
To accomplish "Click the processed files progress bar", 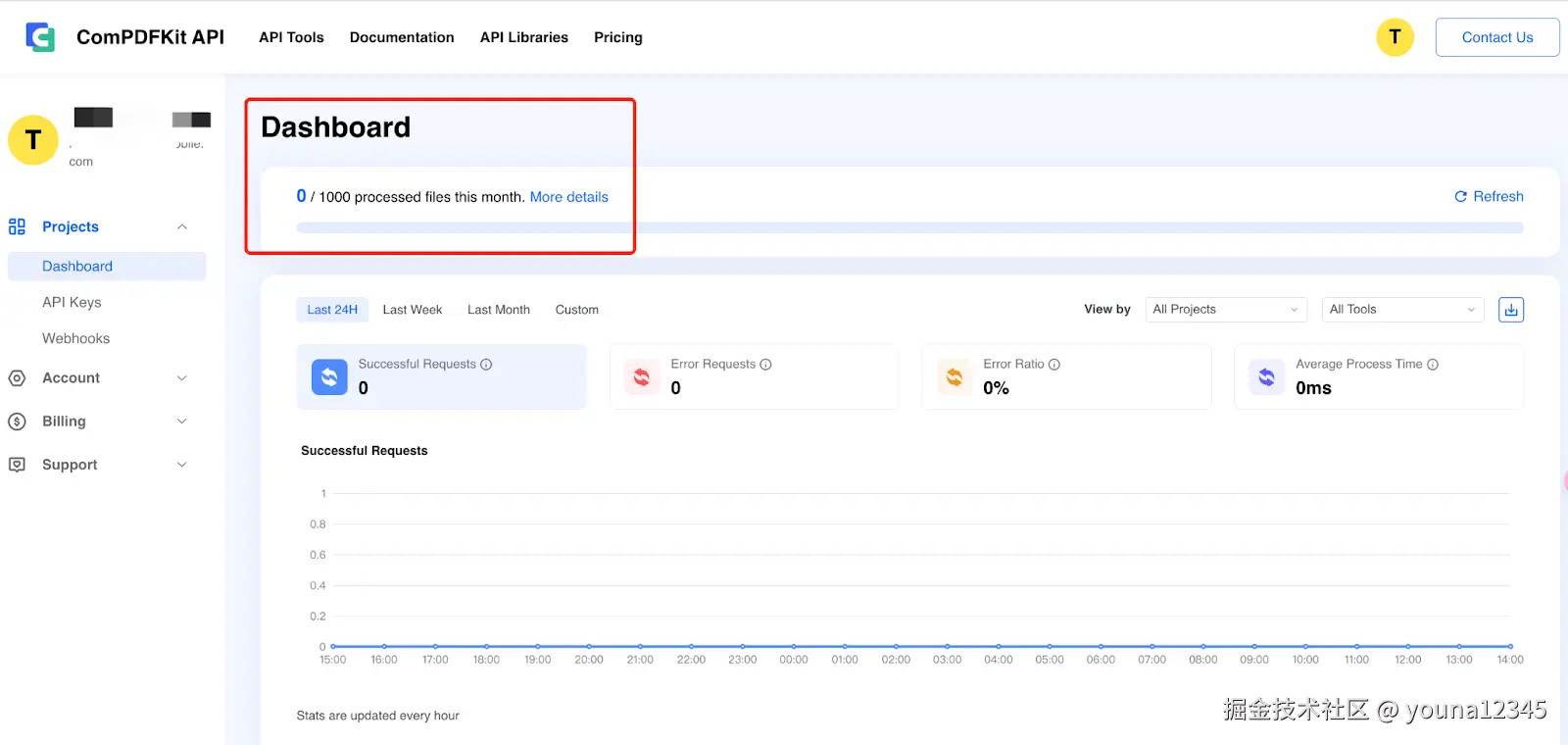I will (909, 227).
